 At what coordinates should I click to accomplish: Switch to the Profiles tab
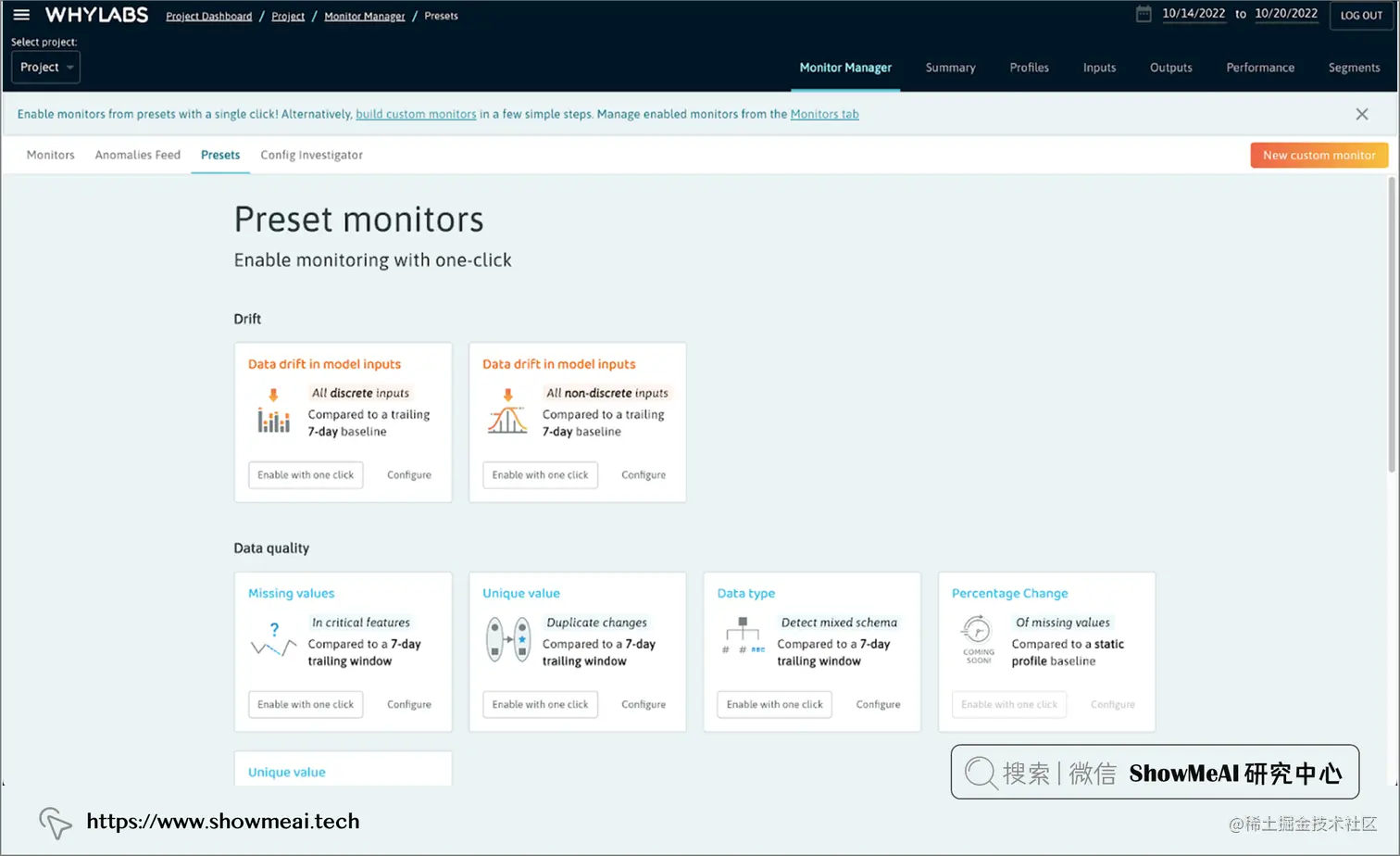[1029, 68]
